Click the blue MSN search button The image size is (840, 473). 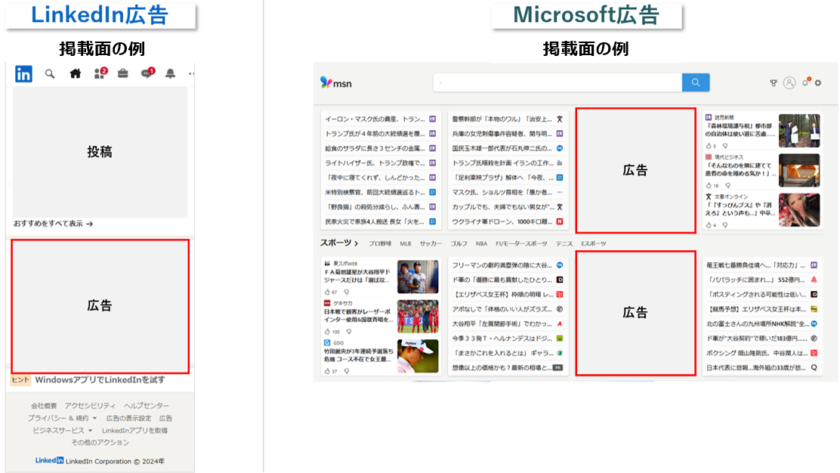tap(695, 83)
